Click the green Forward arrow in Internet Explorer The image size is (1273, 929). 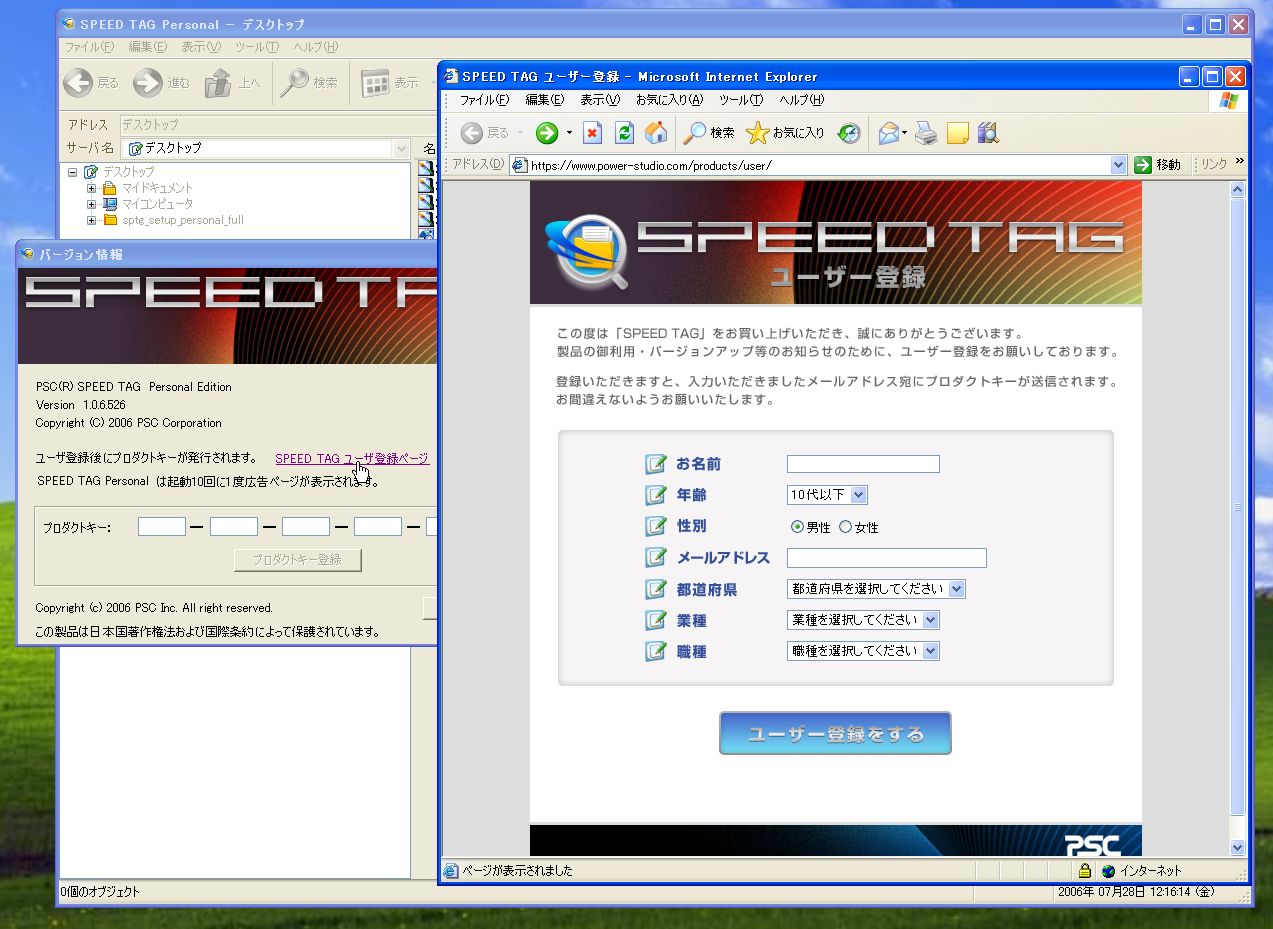pyautogui.click(x=547, y=133)
